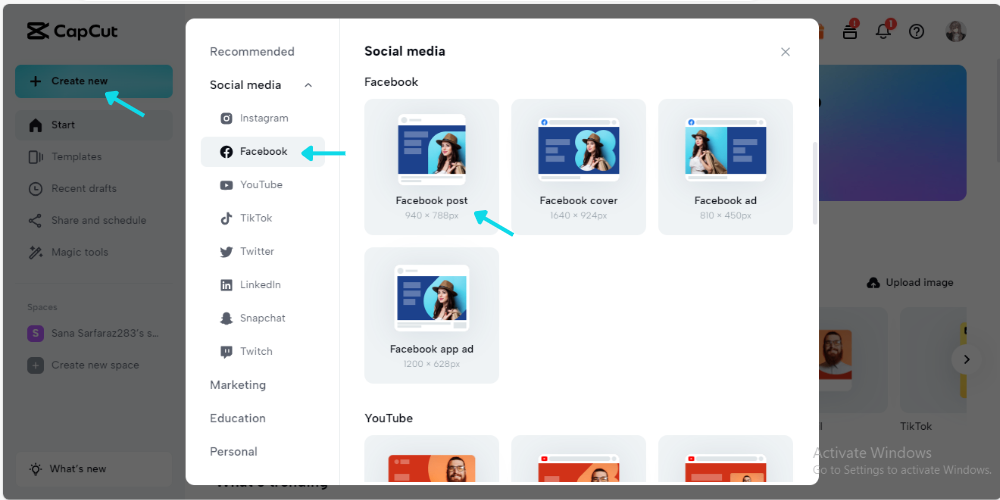Click Upload image
The image size is (1000, 500).
coord(910,283)
